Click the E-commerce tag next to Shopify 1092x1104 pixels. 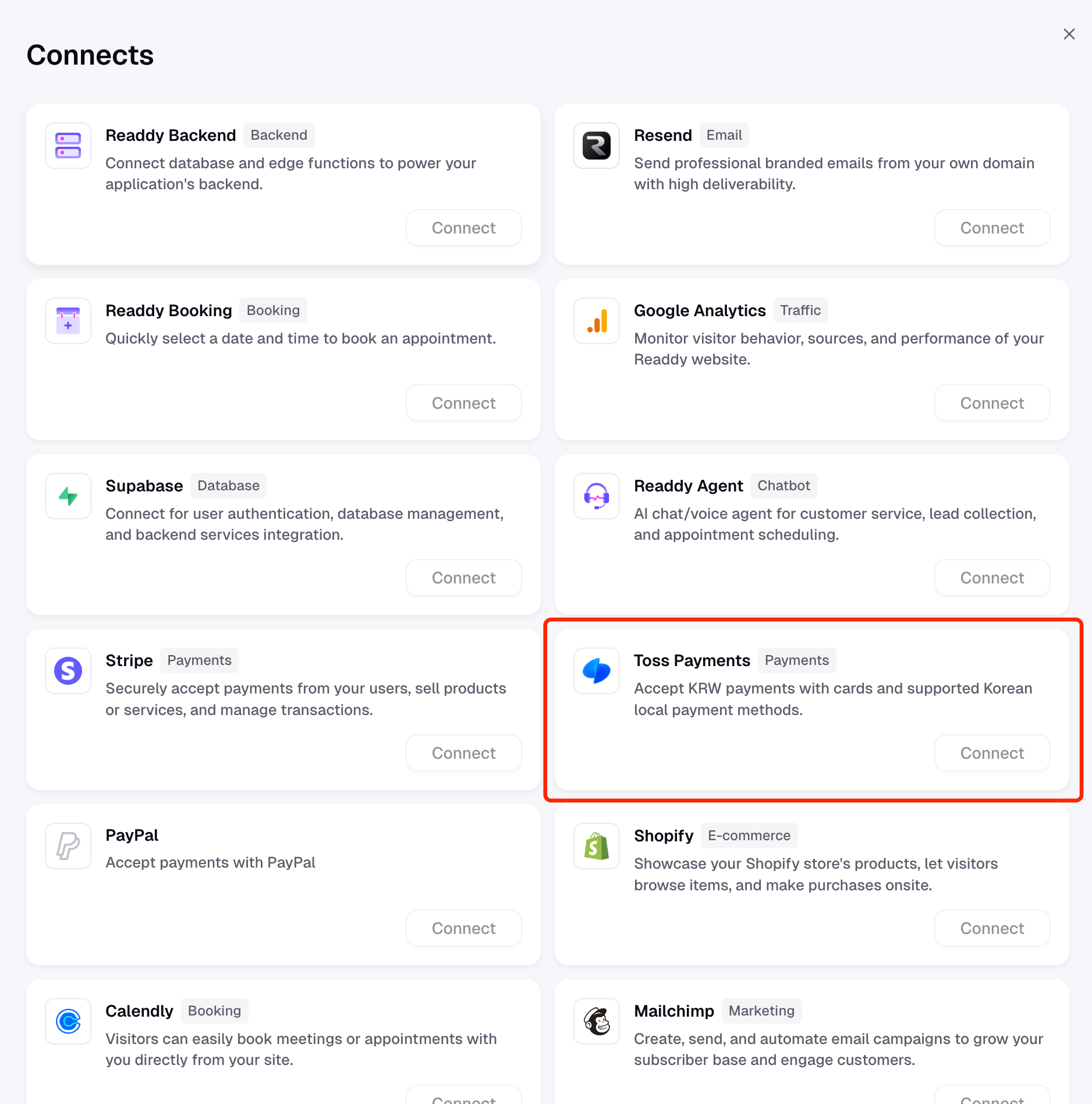click(749, 836)
